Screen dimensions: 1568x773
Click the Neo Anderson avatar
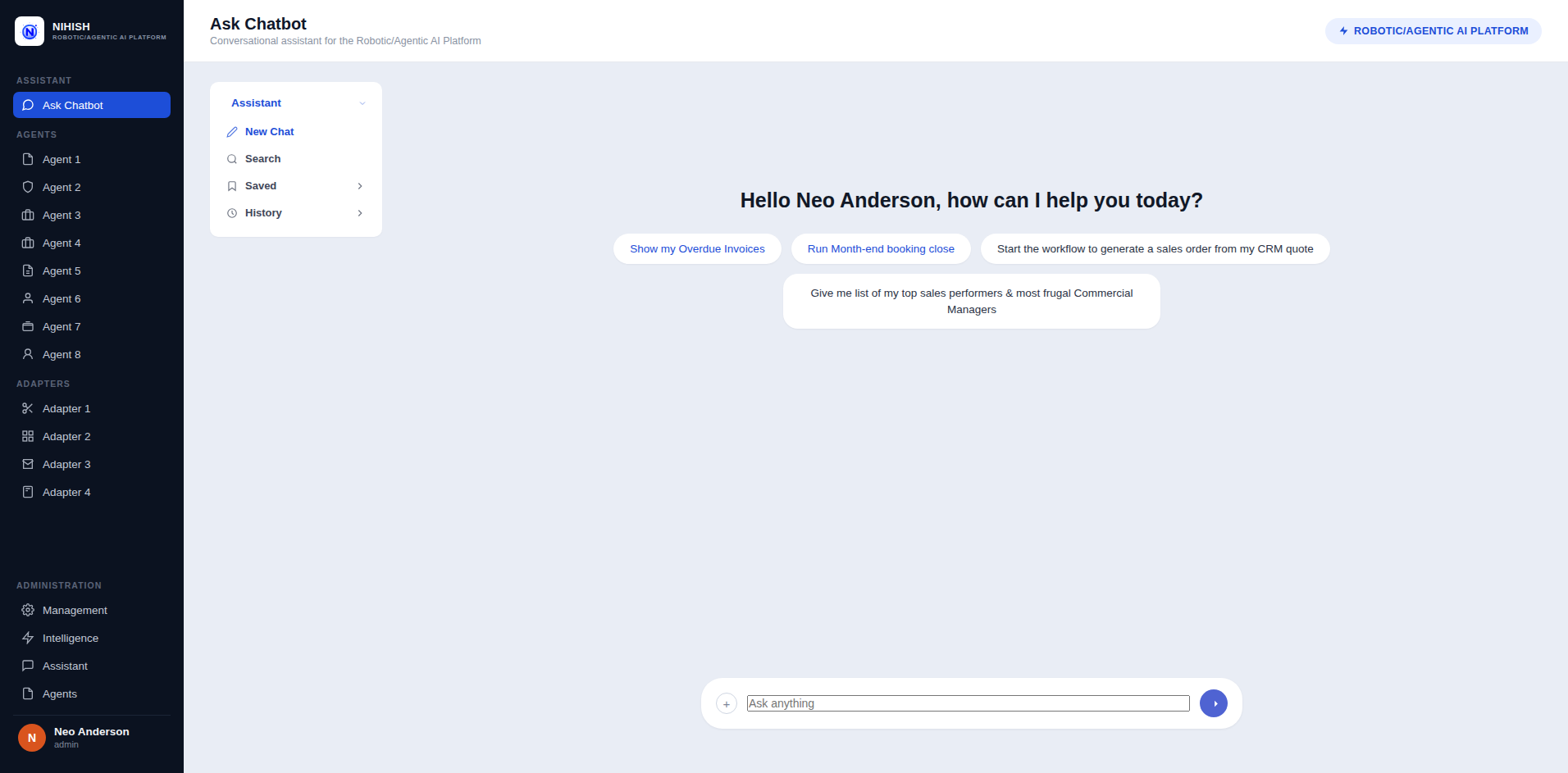32,738
